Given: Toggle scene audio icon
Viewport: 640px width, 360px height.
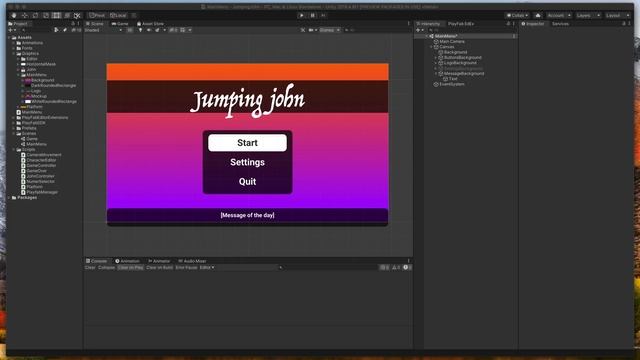Looking at the screenshot, I should (149, 30).
